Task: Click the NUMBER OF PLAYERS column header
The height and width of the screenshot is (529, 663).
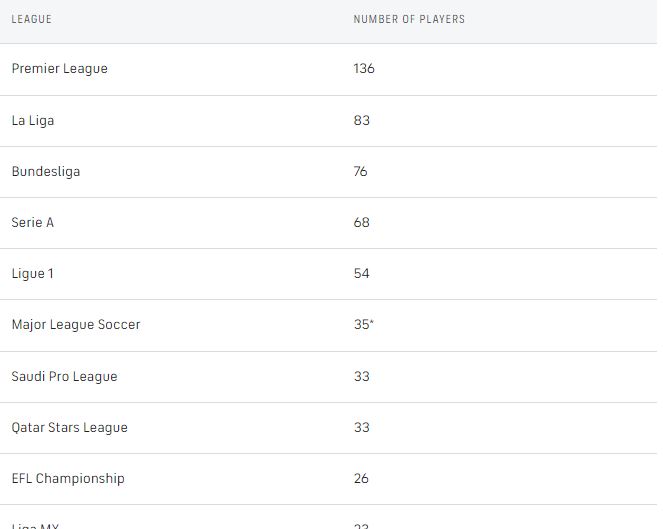Action: pos(409,19)
